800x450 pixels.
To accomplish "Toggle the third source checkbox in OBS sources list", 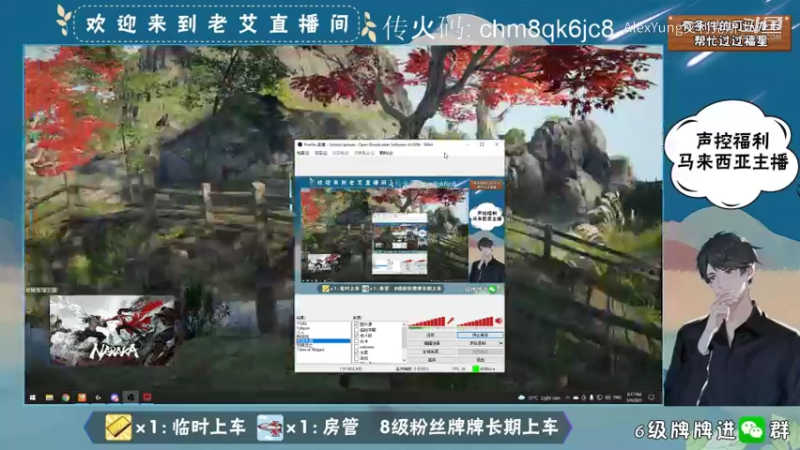I will [356, 336].
